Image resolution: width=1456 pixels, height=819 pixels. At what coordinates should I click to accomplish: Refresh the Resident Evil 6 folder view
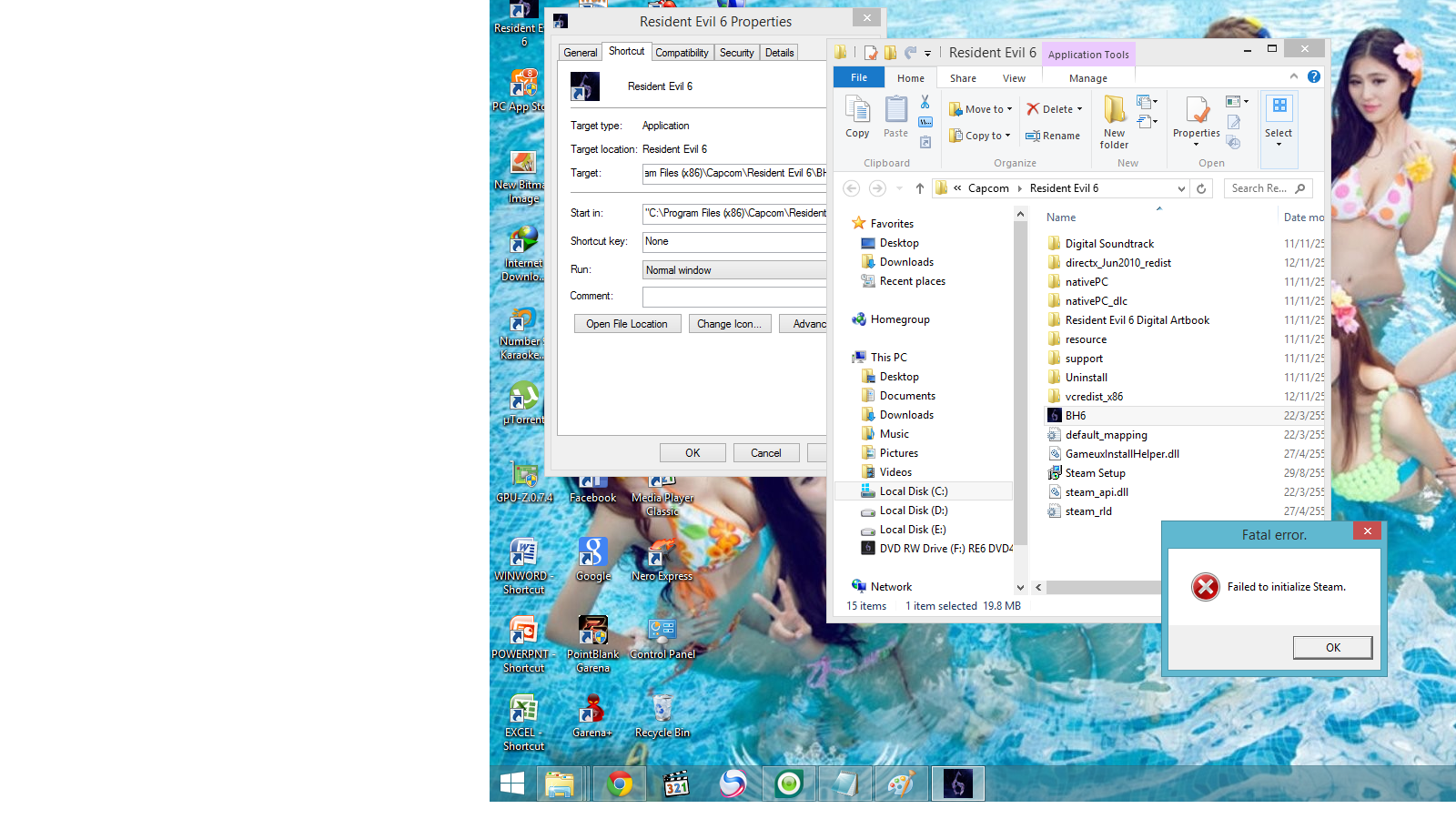click(x=1201, y=188)
